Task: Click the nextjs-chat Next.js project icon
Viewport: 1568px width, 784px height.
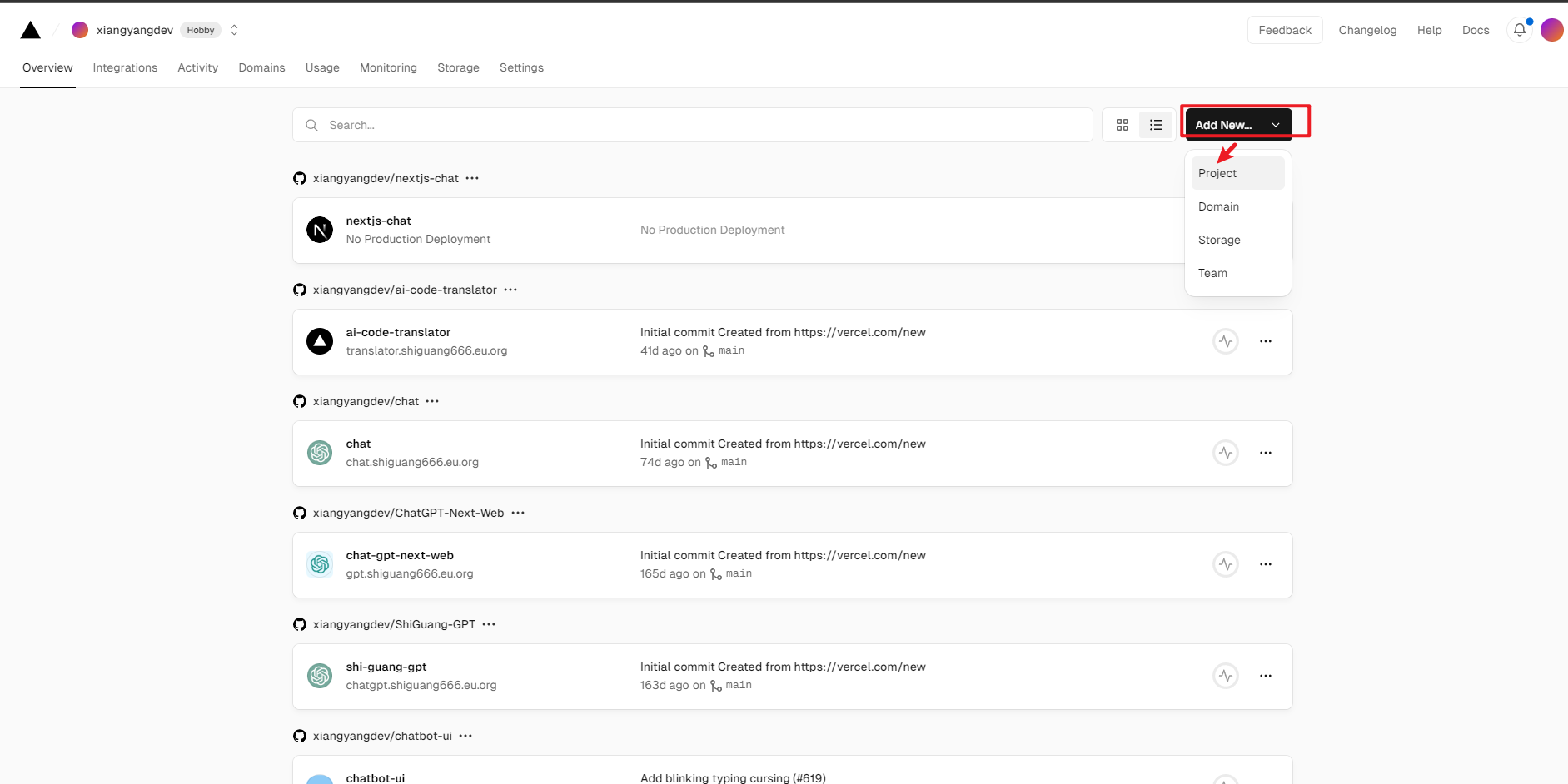Action: click(320, 230)
